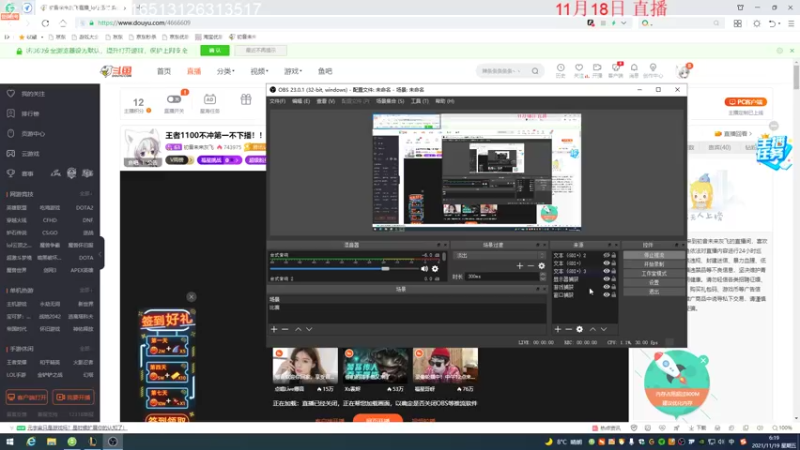Move source up in OBS sources panel
This screenshot has height=450, width=800.
(593, 330)
